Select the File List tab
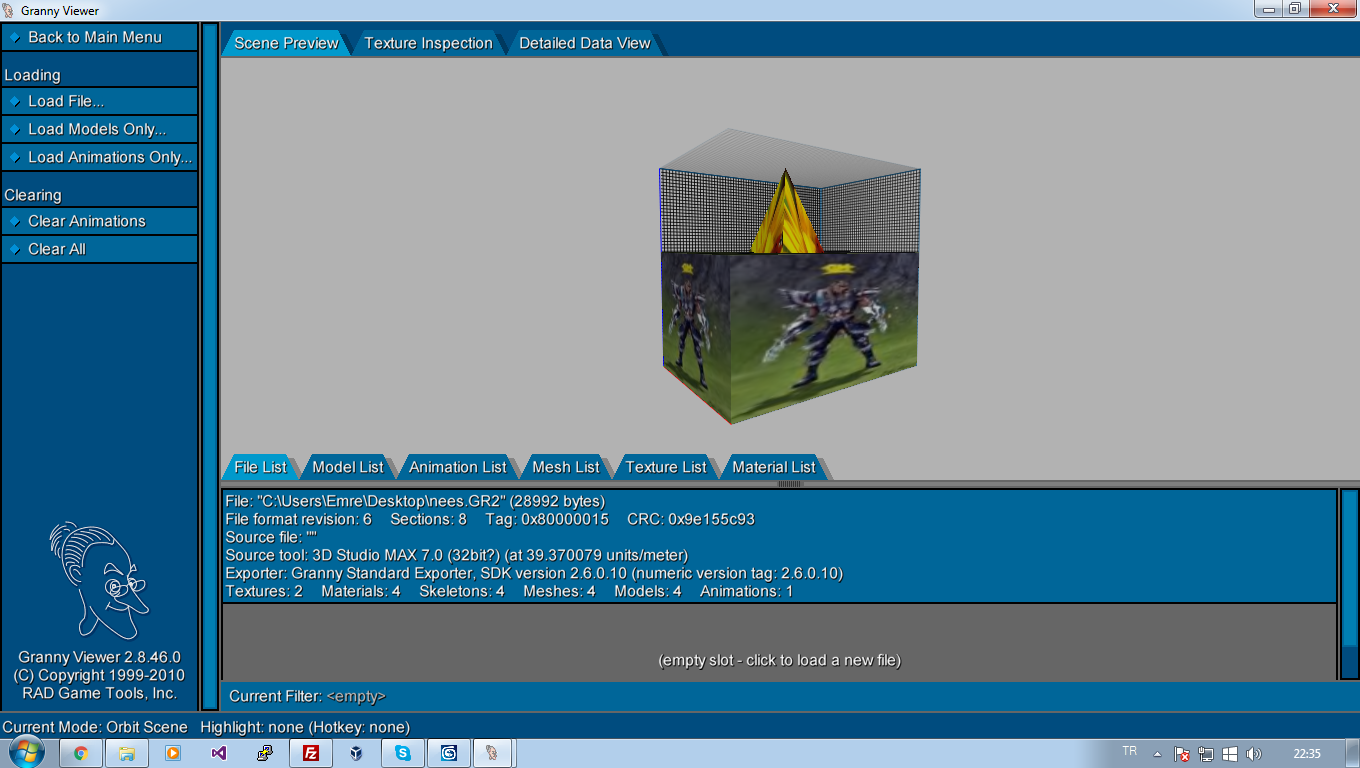Viewport: 1360px width, 768px height. coord(260,467)
